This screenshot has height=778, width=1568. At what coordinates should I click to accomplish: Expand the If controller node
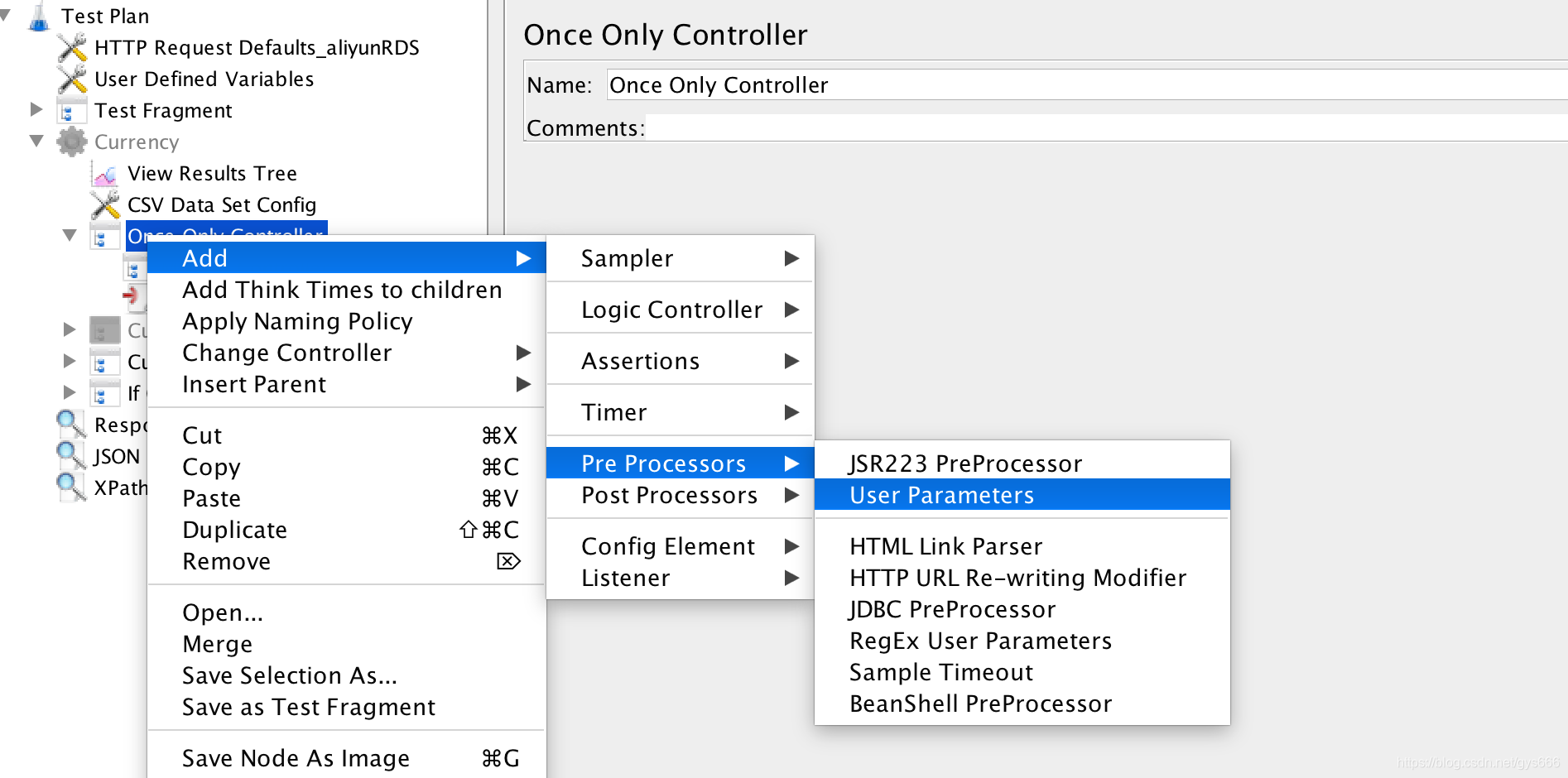[70, 392]
